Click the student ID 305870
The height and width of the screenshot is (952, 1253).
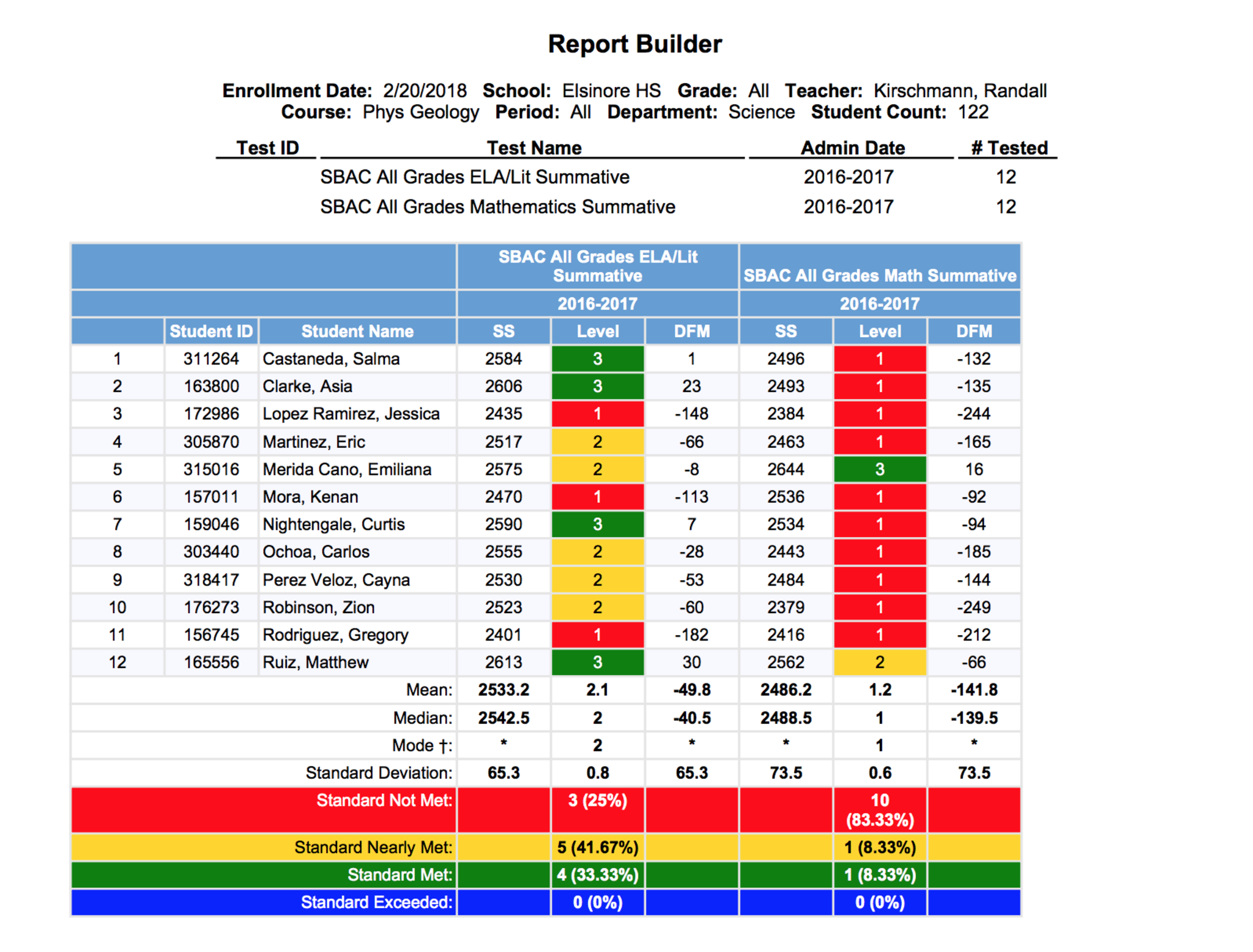coord(210,442)
